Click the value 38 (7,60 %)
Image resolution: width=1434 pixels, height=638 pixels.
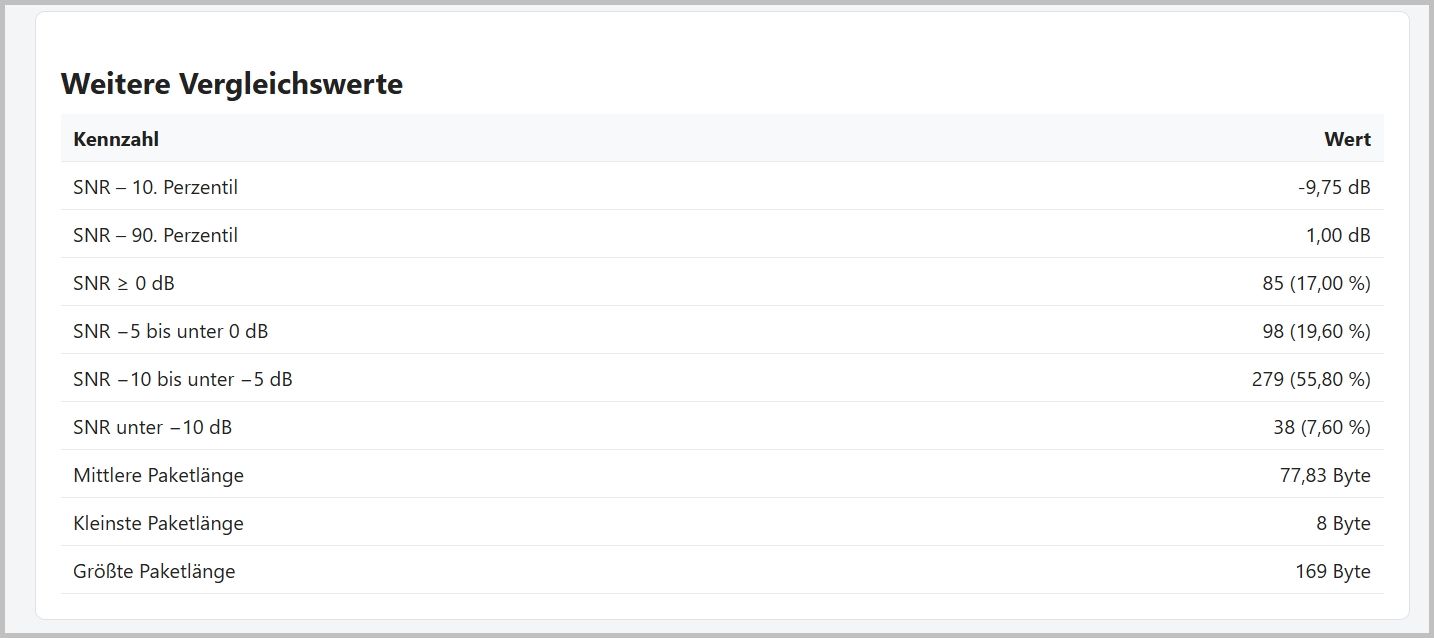tap(1322, 427)
